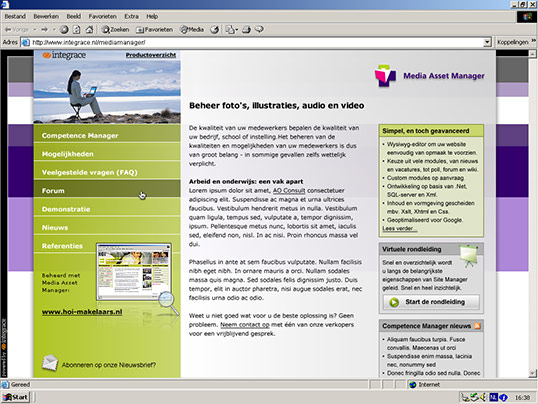Click the NL language tray indicator

coord(493,397)
